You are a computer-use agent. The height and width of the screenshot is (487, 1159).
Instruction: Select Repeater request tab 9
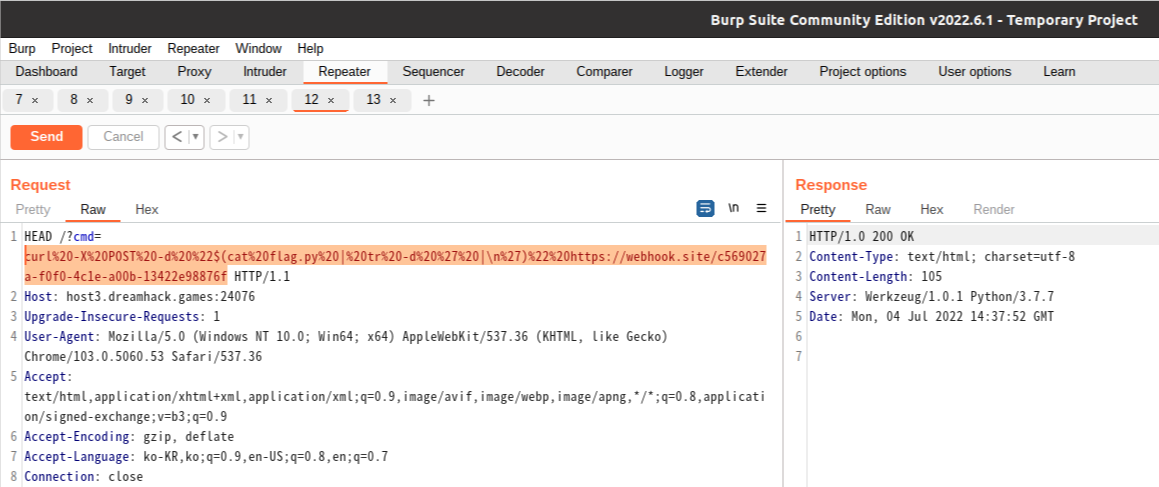129,100
